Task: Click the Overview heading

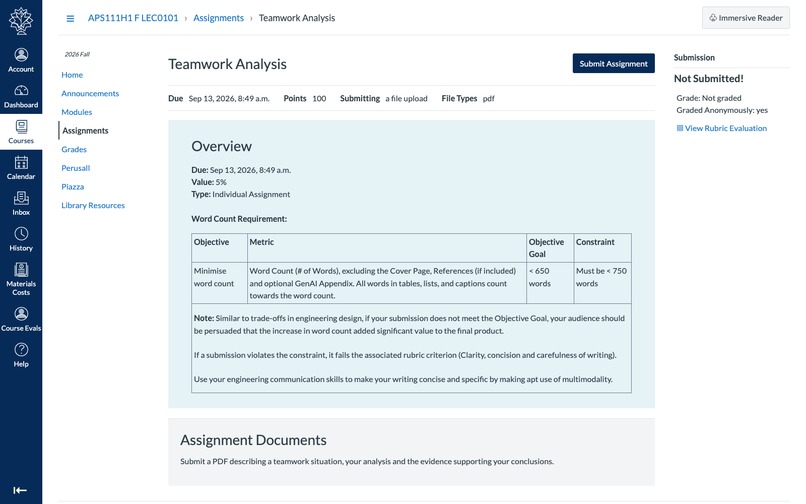Action: [222, 146]
